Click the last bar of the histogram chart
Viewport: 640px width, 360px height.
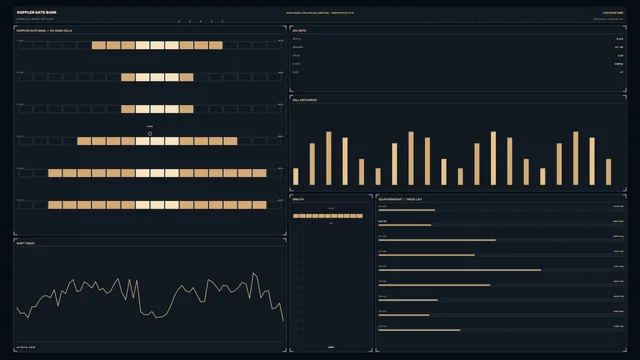(x=609, y=172)
